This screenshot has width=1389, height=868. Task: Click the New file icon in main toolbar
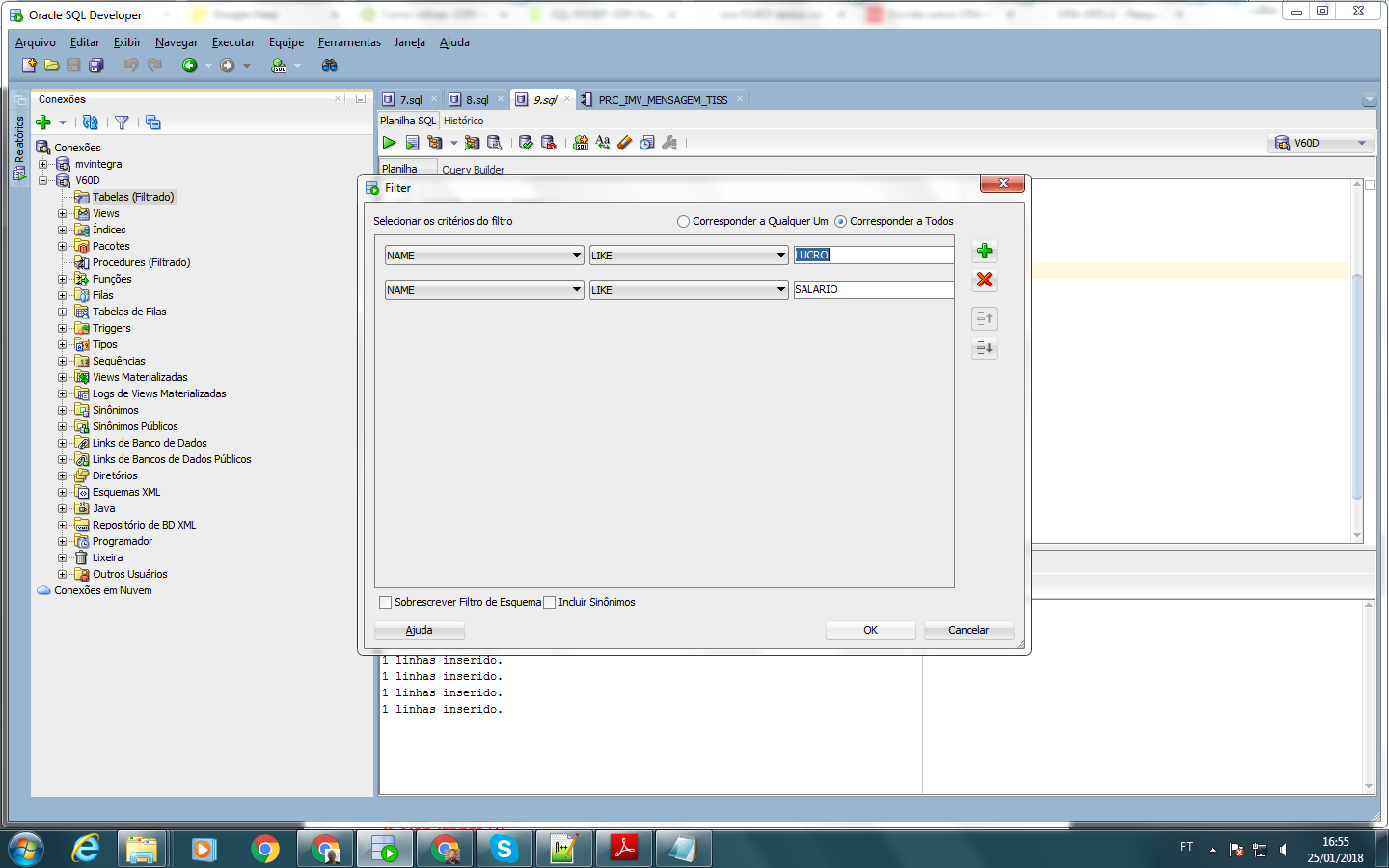tap(29, 66)
